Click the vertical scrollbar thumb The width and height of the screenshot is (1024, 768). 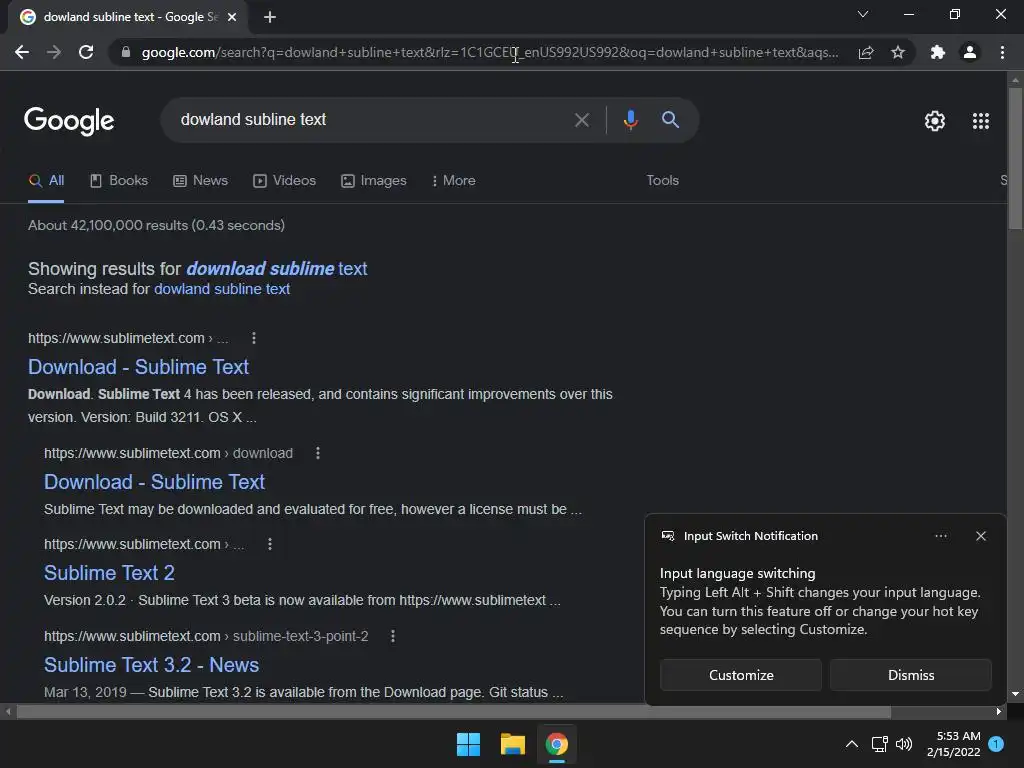(1015, 158)
